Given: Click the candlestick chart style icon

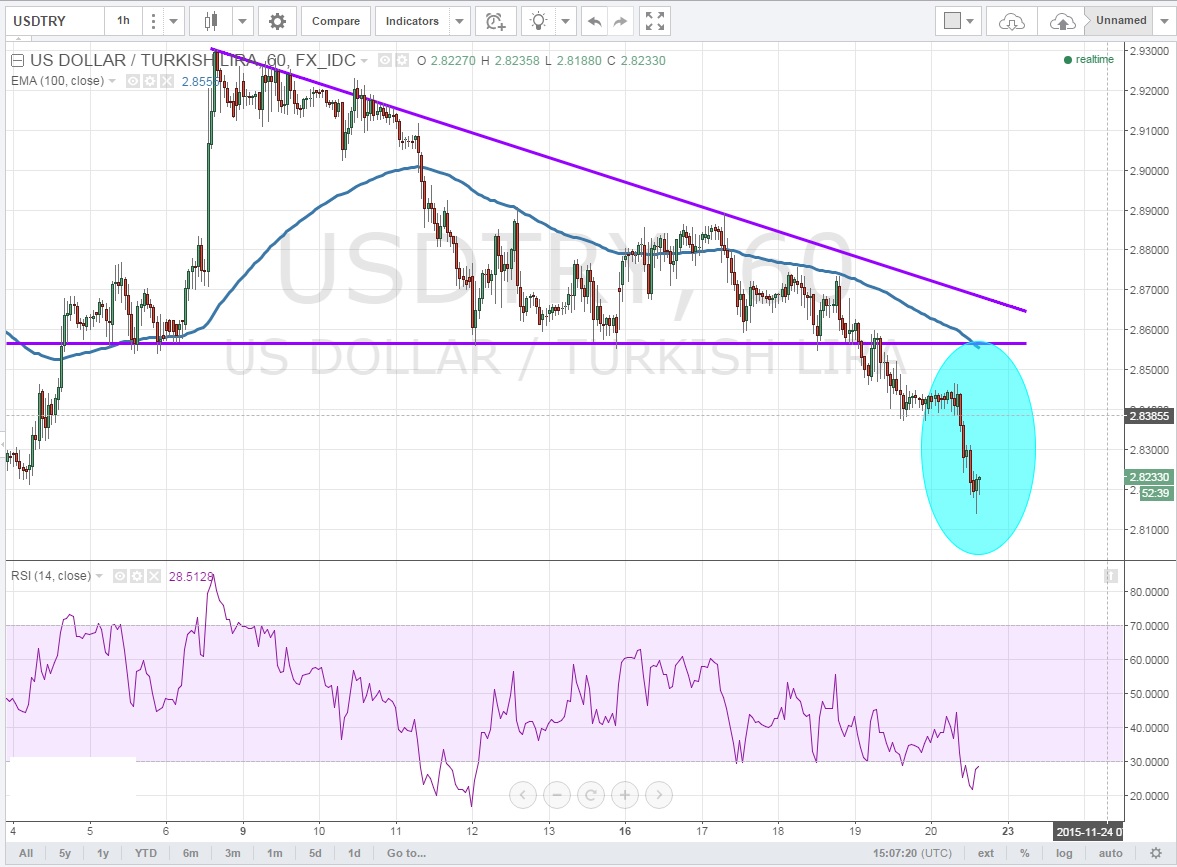Looking at the screenshot, I should pyautogui.click(x=211, y=20).
